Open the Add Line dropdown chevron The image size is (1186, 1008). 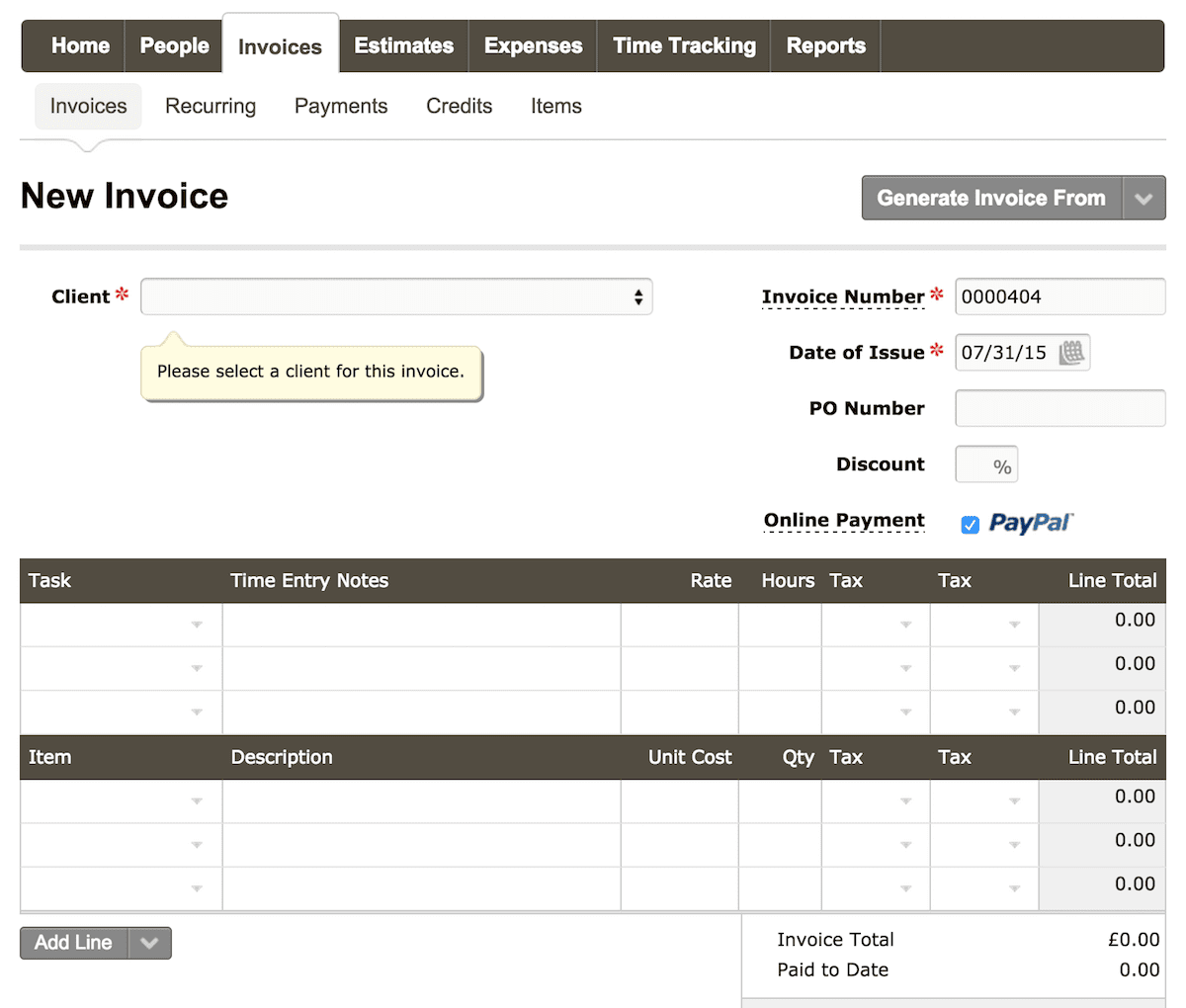tap(150, 943)
